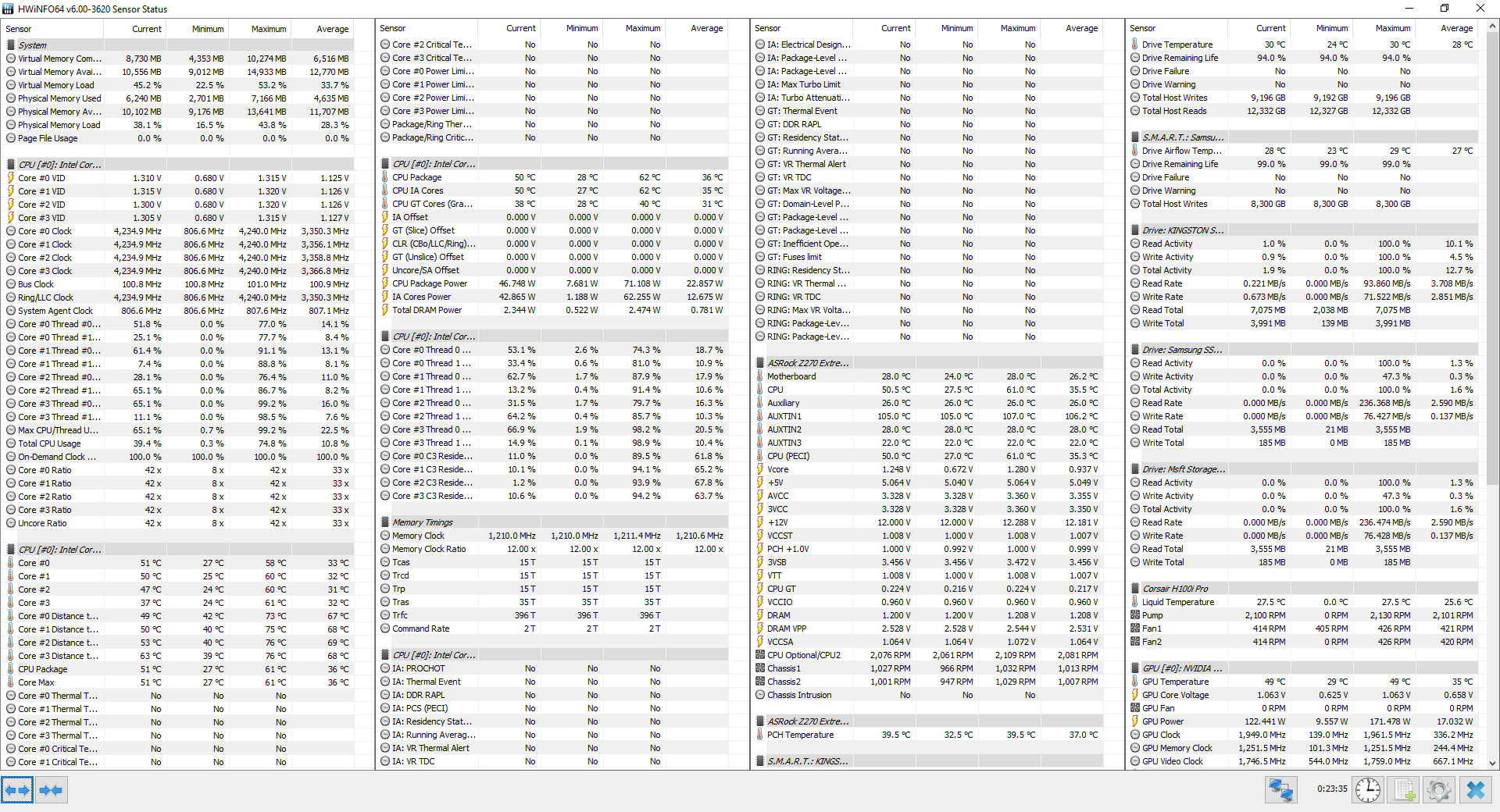Click the Sensor header above Core #2 Critical Te row
This screenshot has height=812, width=1500.
[393, 28]
